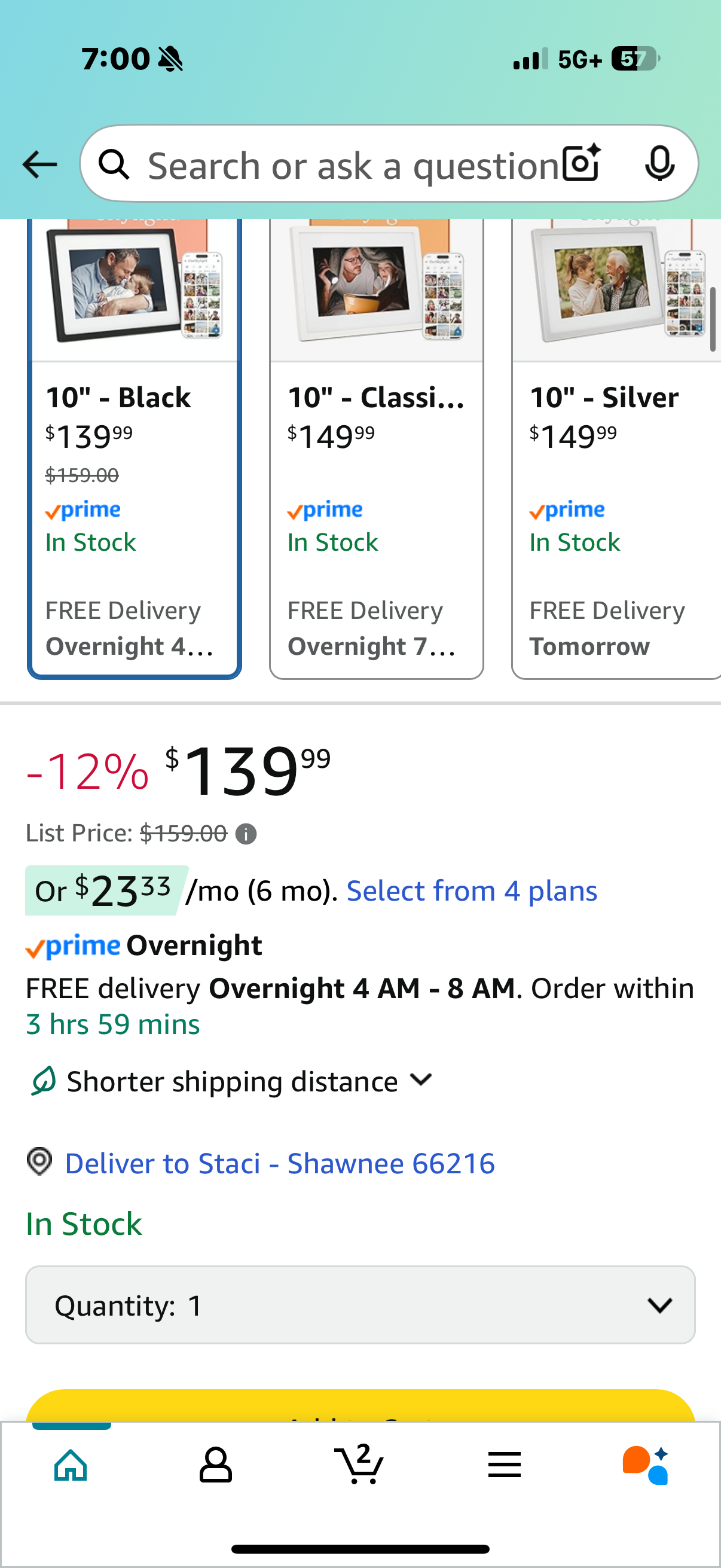
Task: Open camera lens search icon
Action: pyautogui.click(x=581, y=164)
